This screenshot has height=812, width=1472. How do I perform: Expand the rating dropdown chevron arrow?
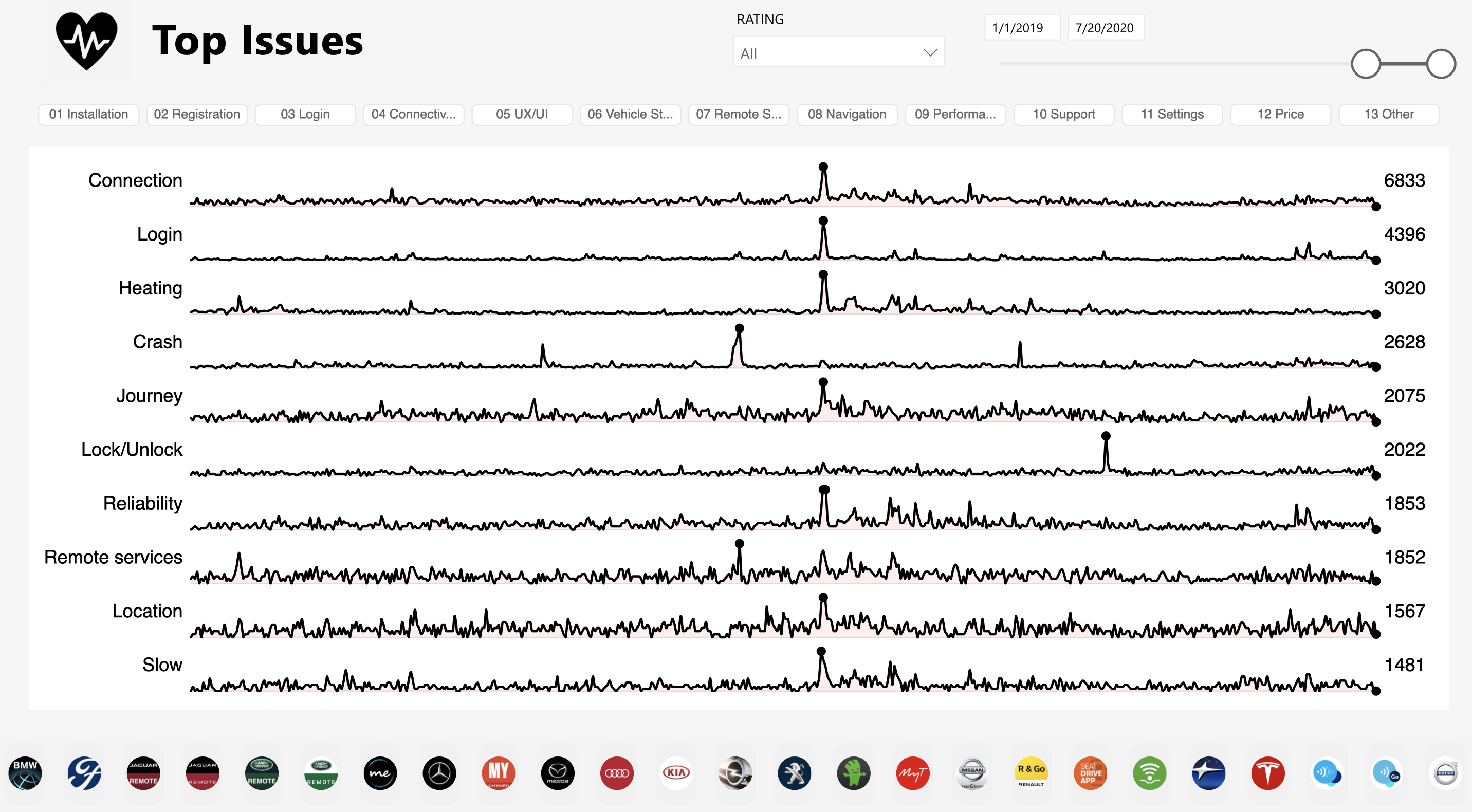tap(930, 52)
